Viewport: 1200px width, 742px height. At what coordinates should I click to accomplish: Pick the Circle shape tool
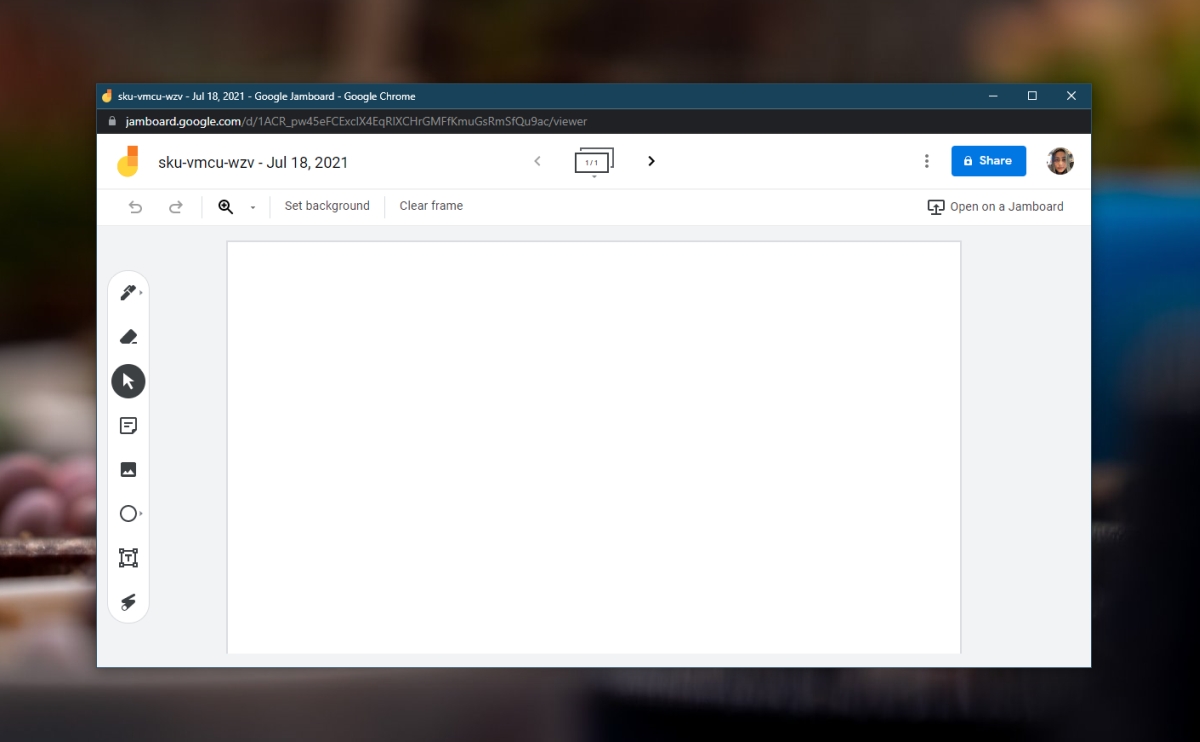pos(128,513)
